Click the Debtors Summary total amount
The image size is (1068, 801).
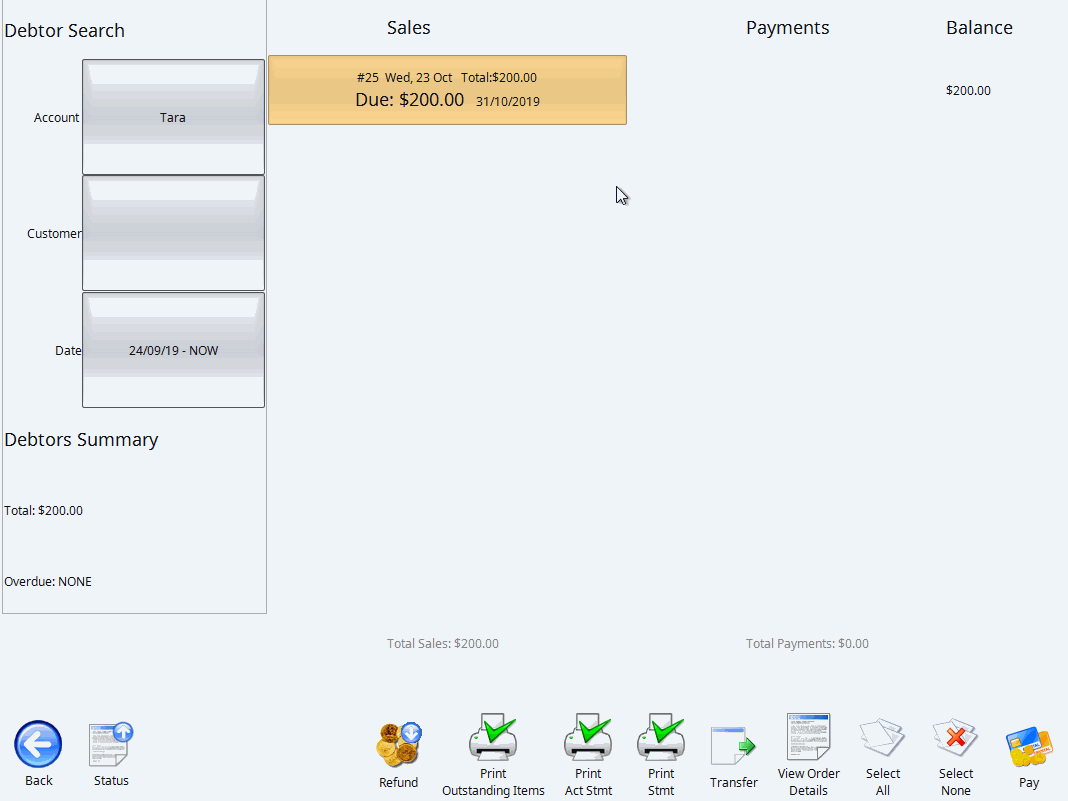(x=42, y=510)
